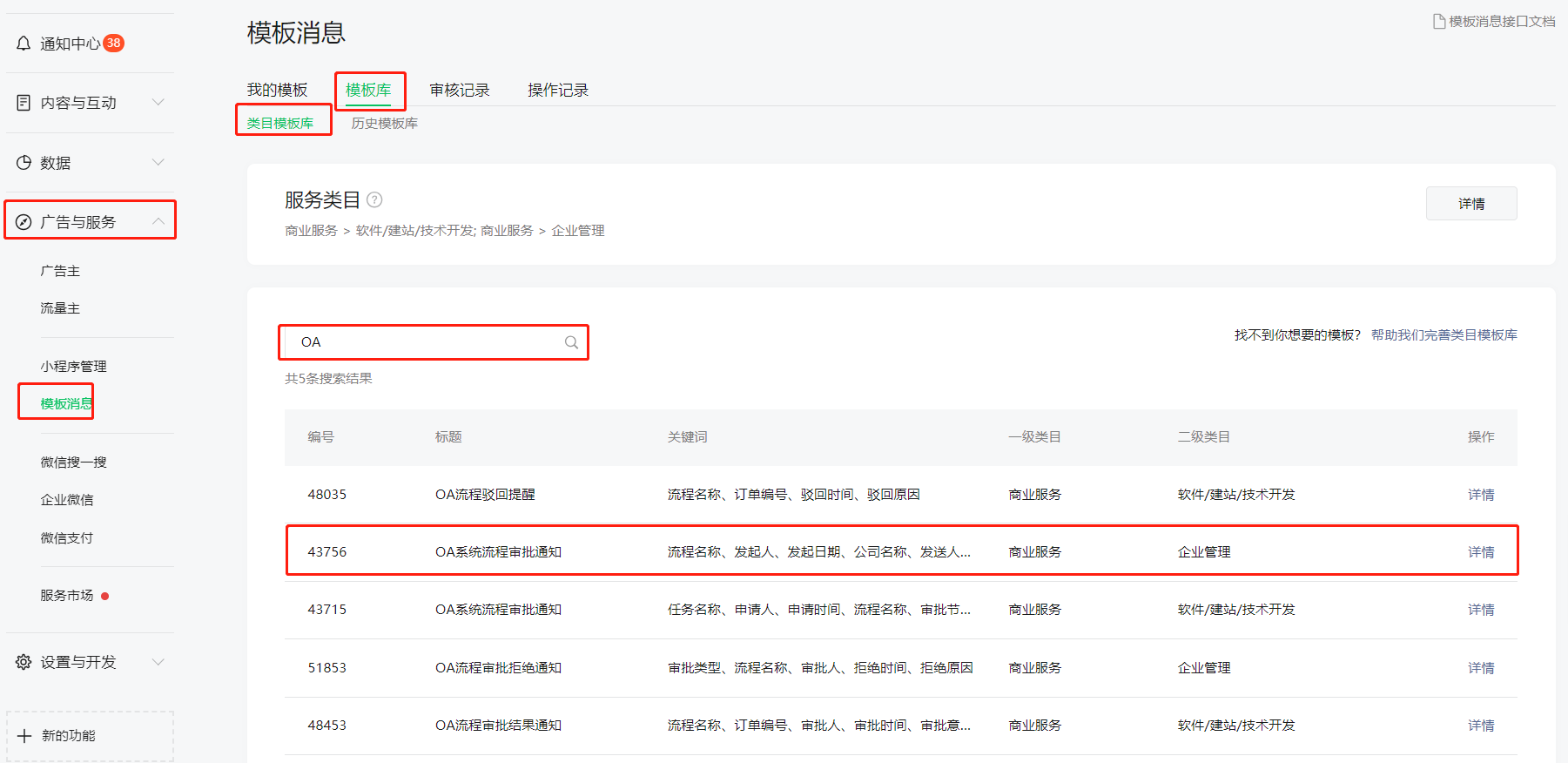Collapse the 广告与服务 section chevron
Image resolution: width=1568 pixels, height=763 pixels.
coord(158,221)
